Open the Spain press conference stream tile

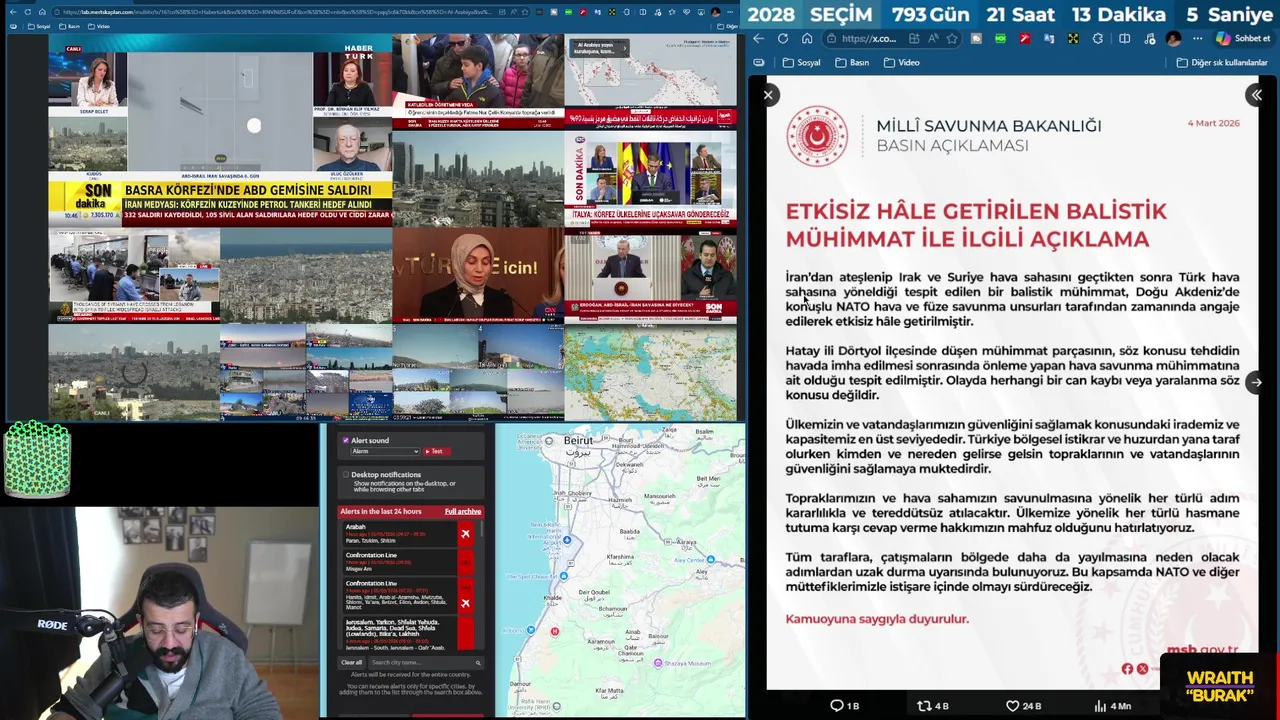[650, 180]
